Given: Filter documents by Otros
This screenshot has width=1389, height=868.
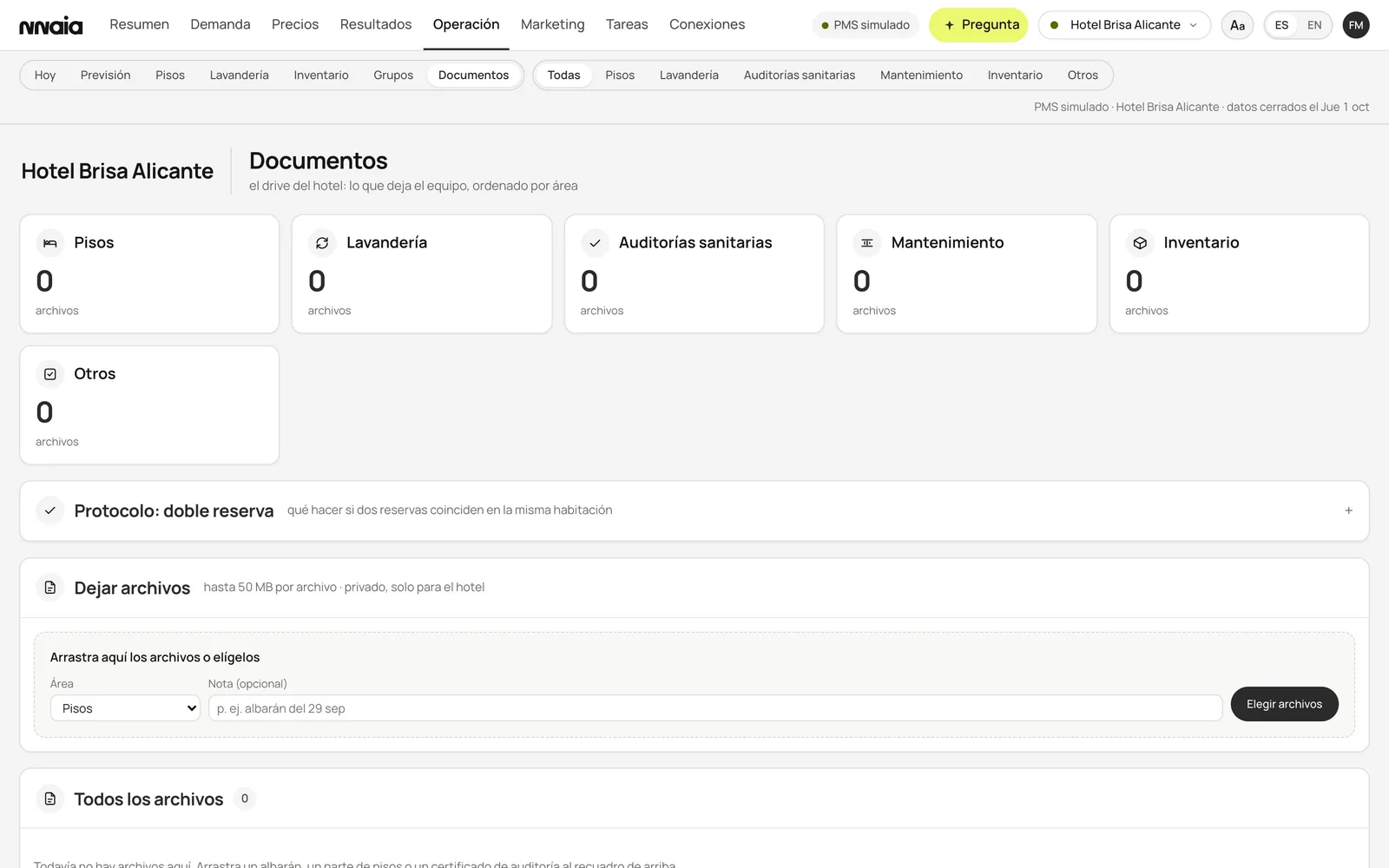Looking at the screenshot, I should coord(1083,76).
